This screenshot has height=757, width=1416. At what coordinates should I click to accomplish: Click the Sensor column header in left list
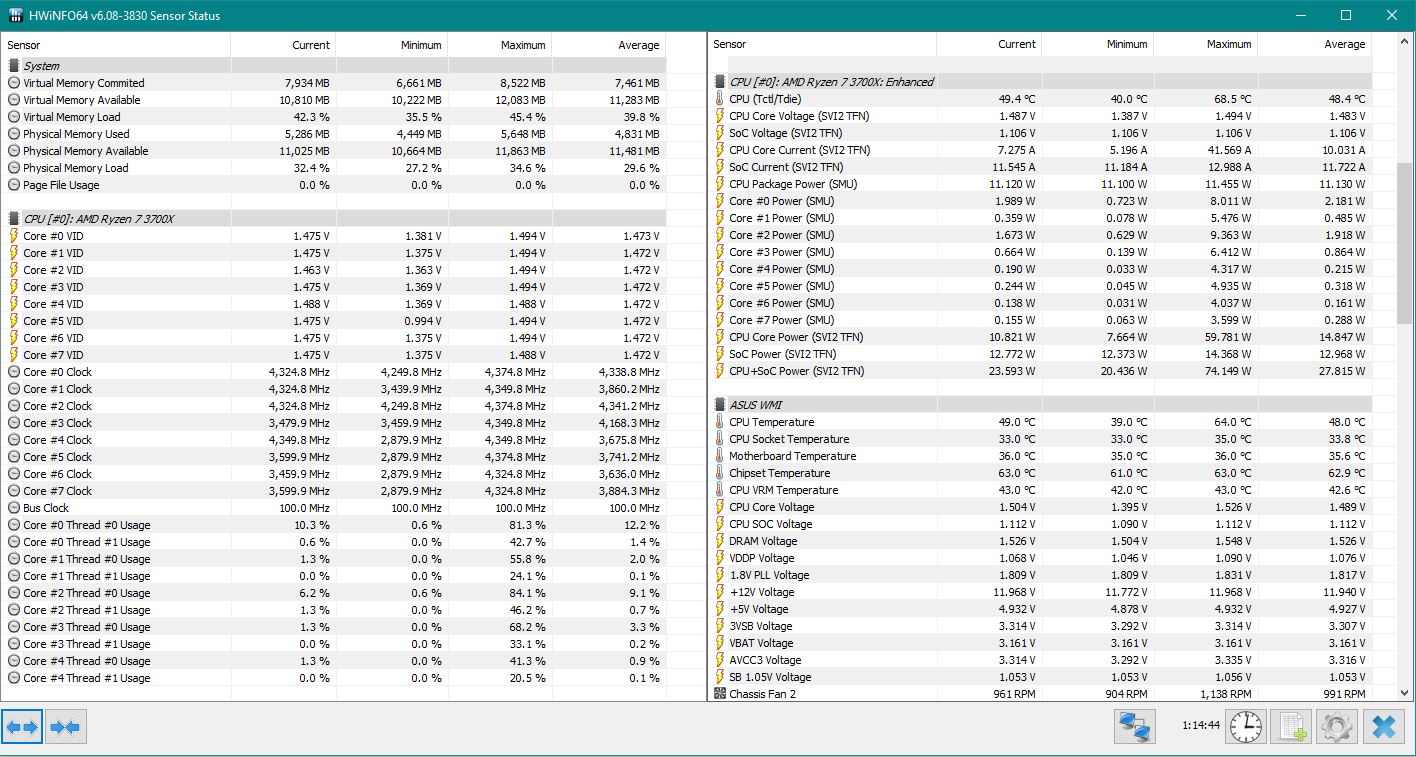[115, 45]
